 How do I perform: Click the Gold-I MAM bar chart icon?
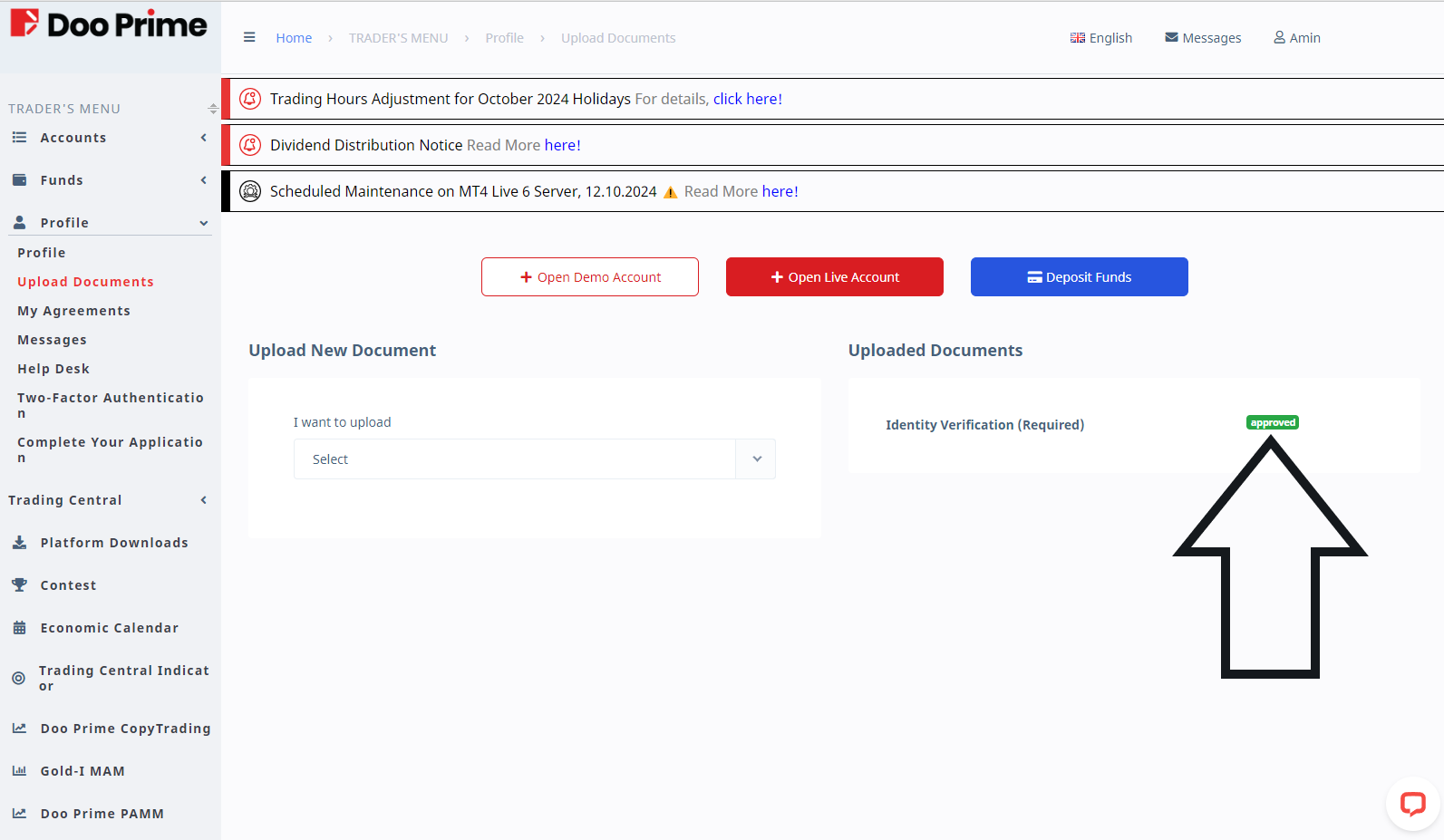click(x=19, y=771)
